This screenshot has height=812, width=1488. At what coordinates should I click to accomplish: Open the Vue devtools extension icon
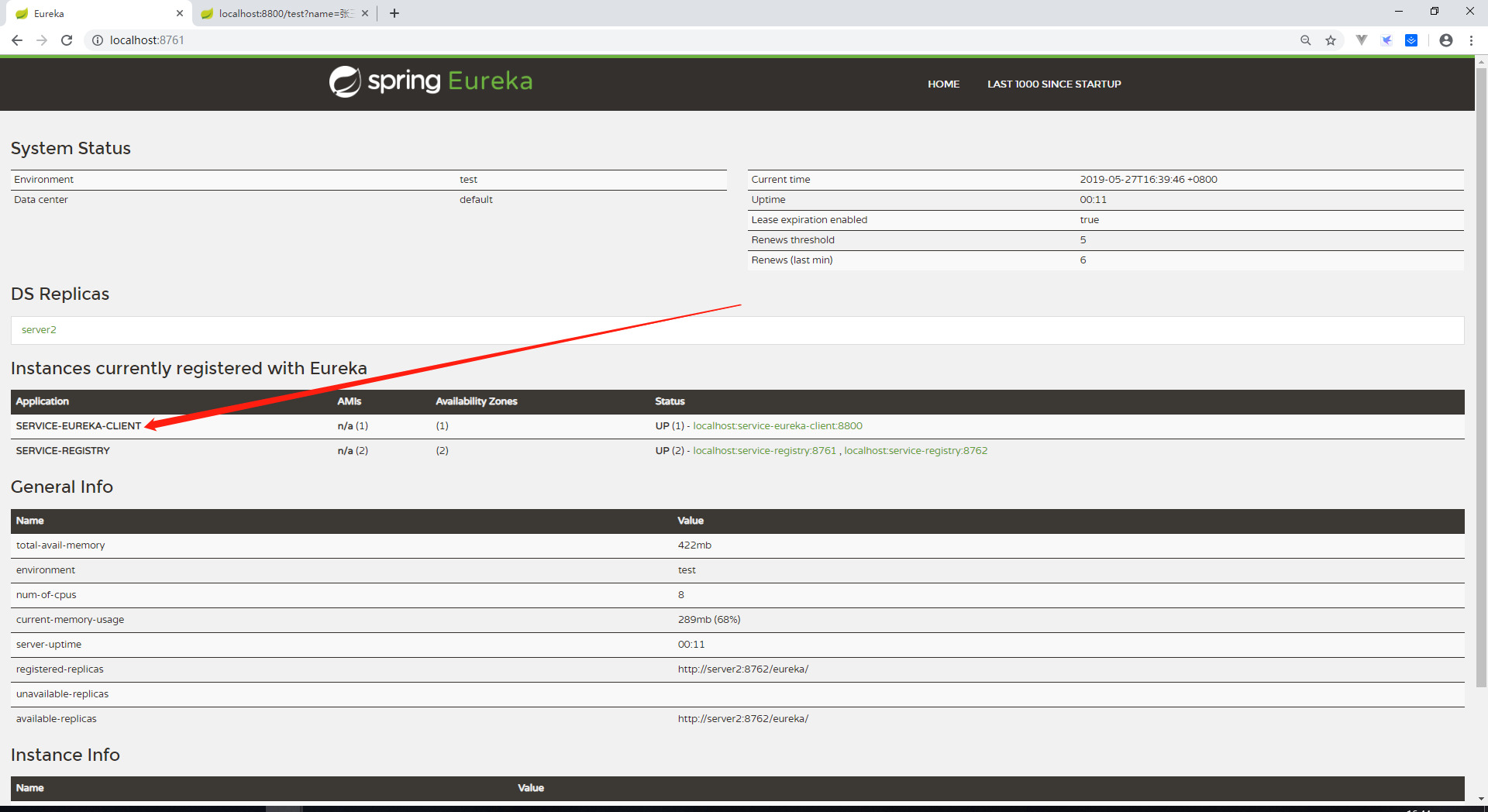[x=1362, y=40]
